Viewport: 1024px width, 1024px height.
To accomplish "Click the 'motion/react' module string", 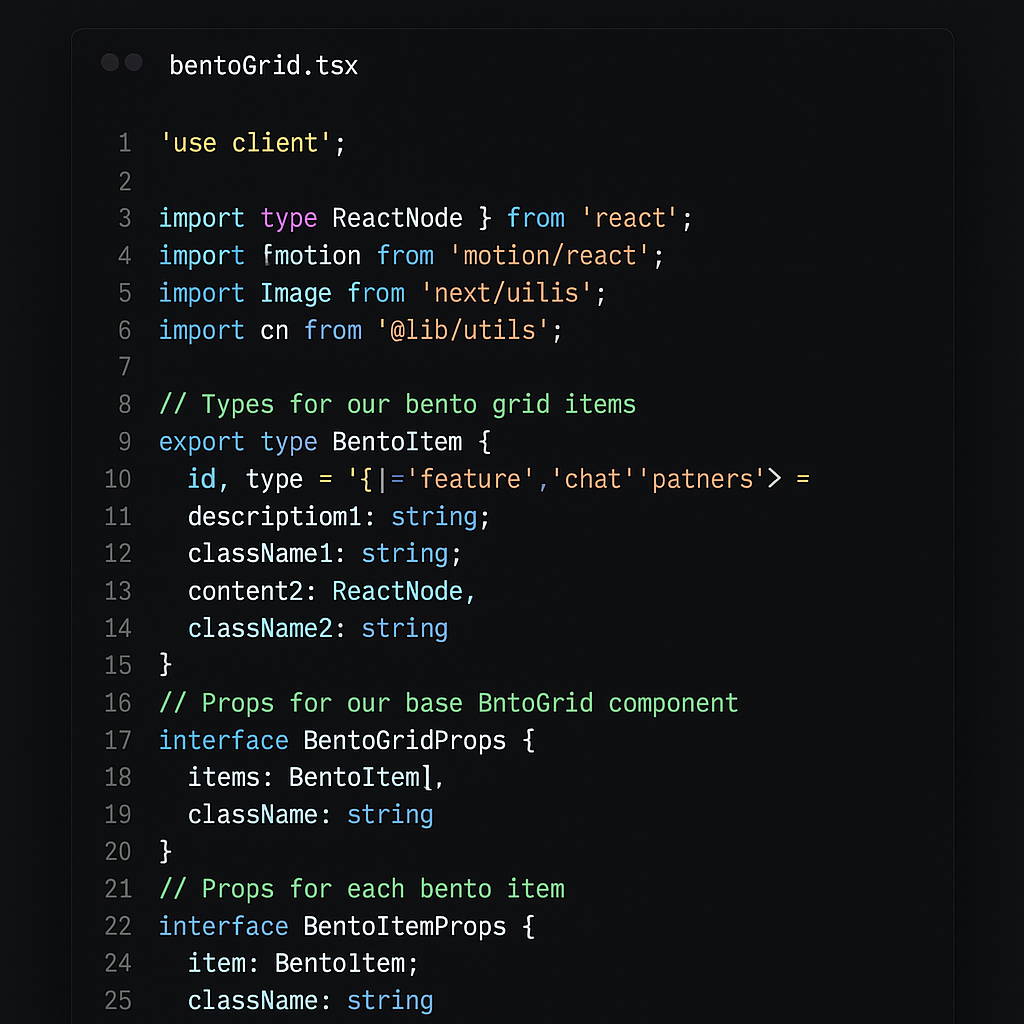I will tap(550, 256).
